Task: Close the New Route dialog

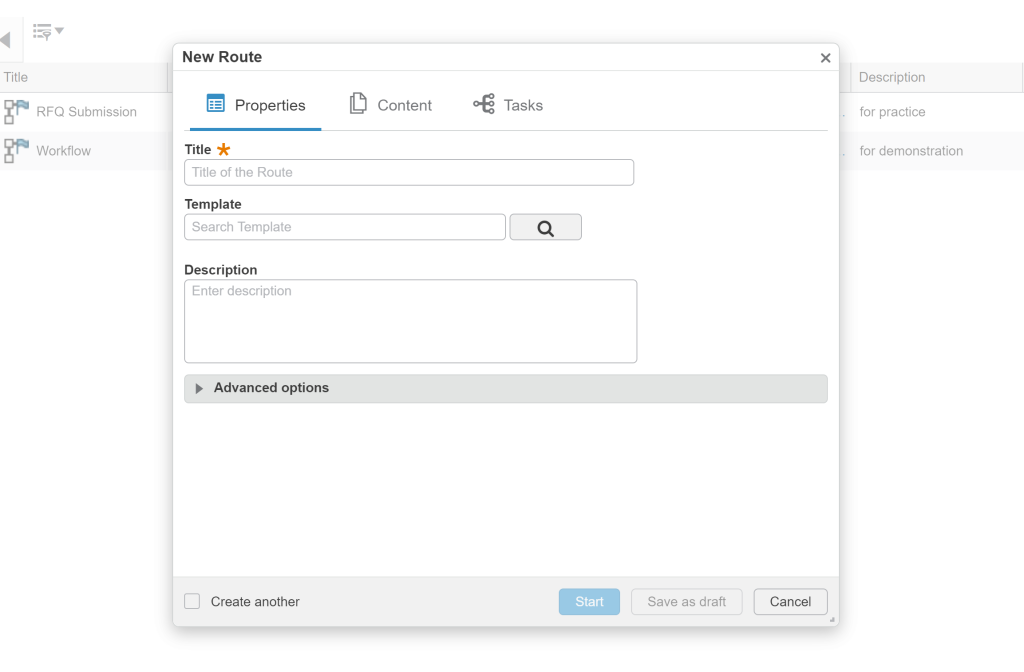Action: pos(825,58)
